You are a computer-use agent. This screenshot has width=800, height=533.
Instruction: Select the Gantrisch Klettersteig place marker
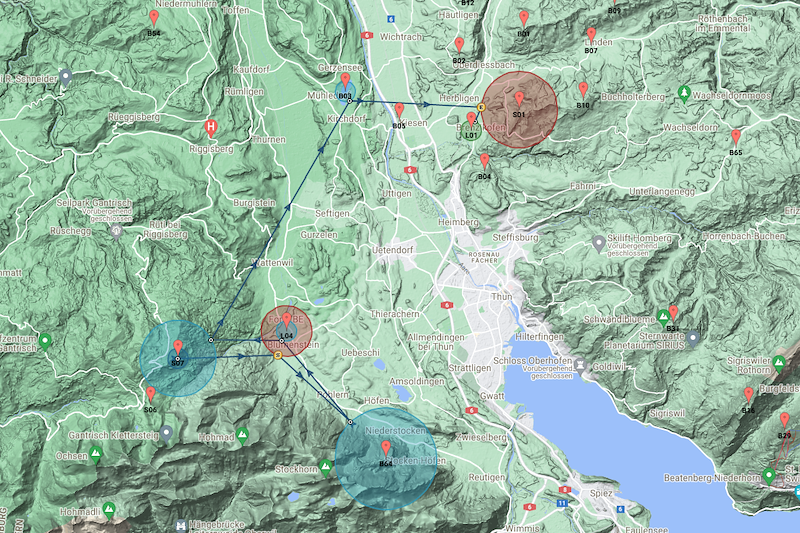pos(167,433)
